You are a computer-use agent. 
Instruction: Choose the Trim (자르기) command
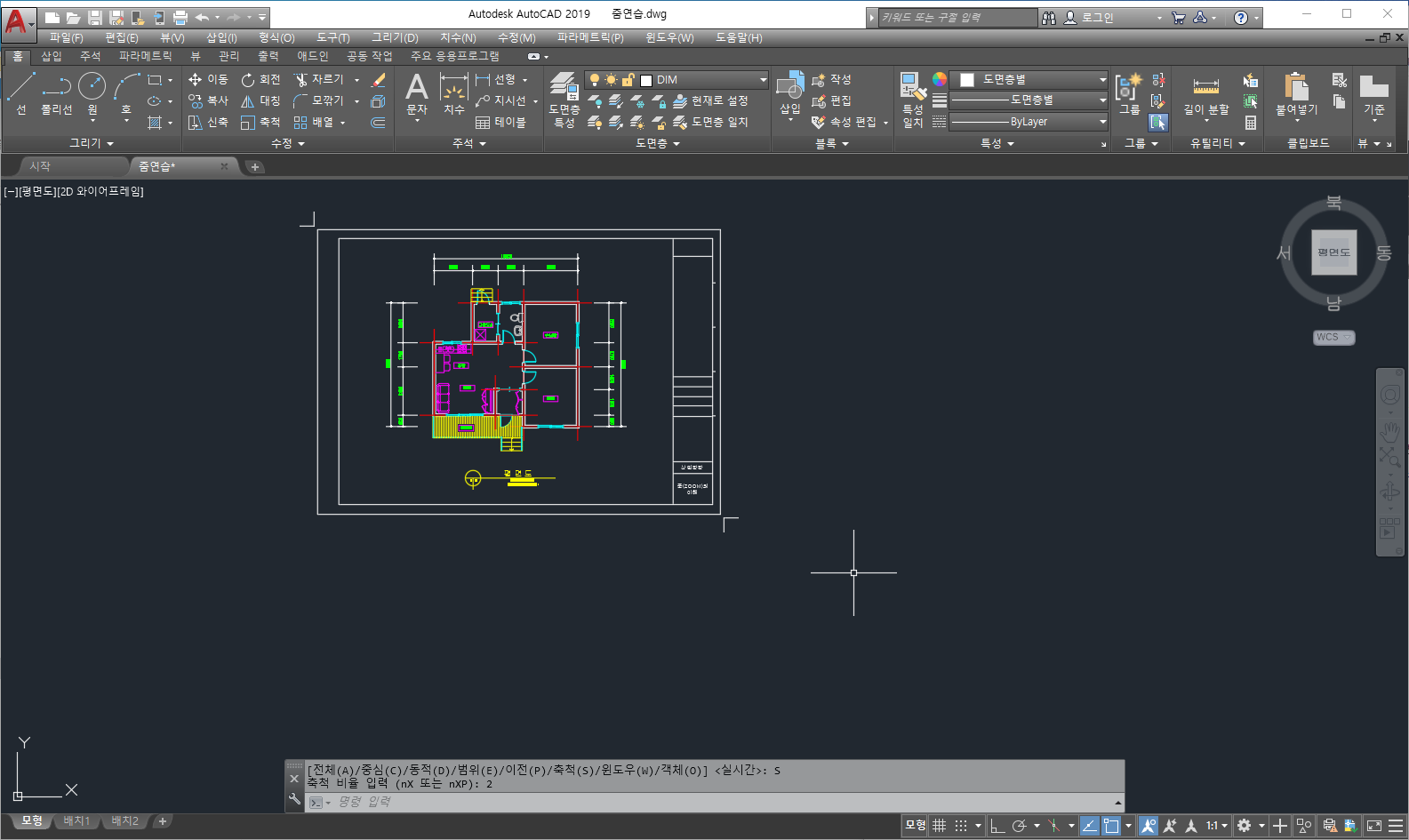point(319,79)
